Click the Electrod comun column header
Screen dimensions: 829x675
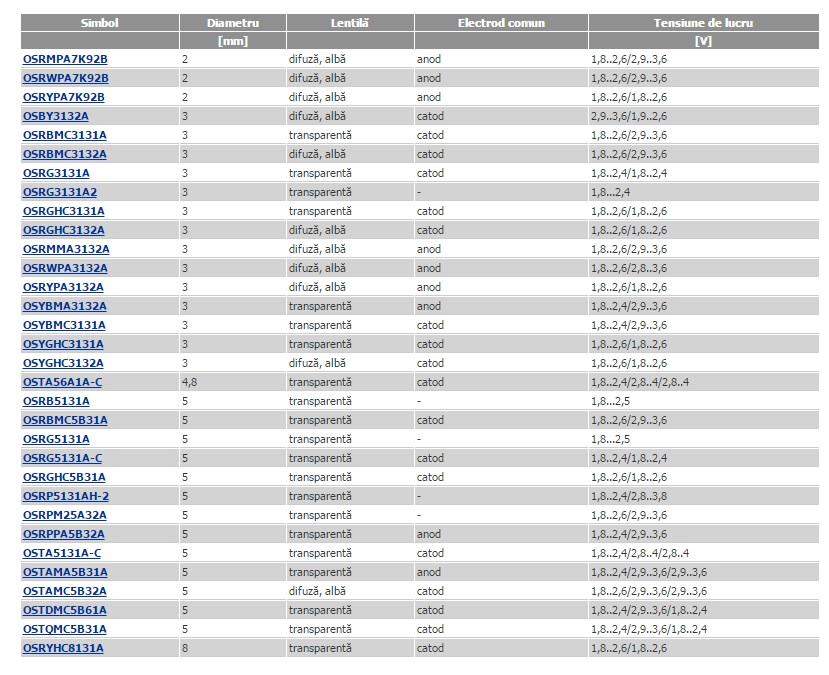[x=501, y=23]
